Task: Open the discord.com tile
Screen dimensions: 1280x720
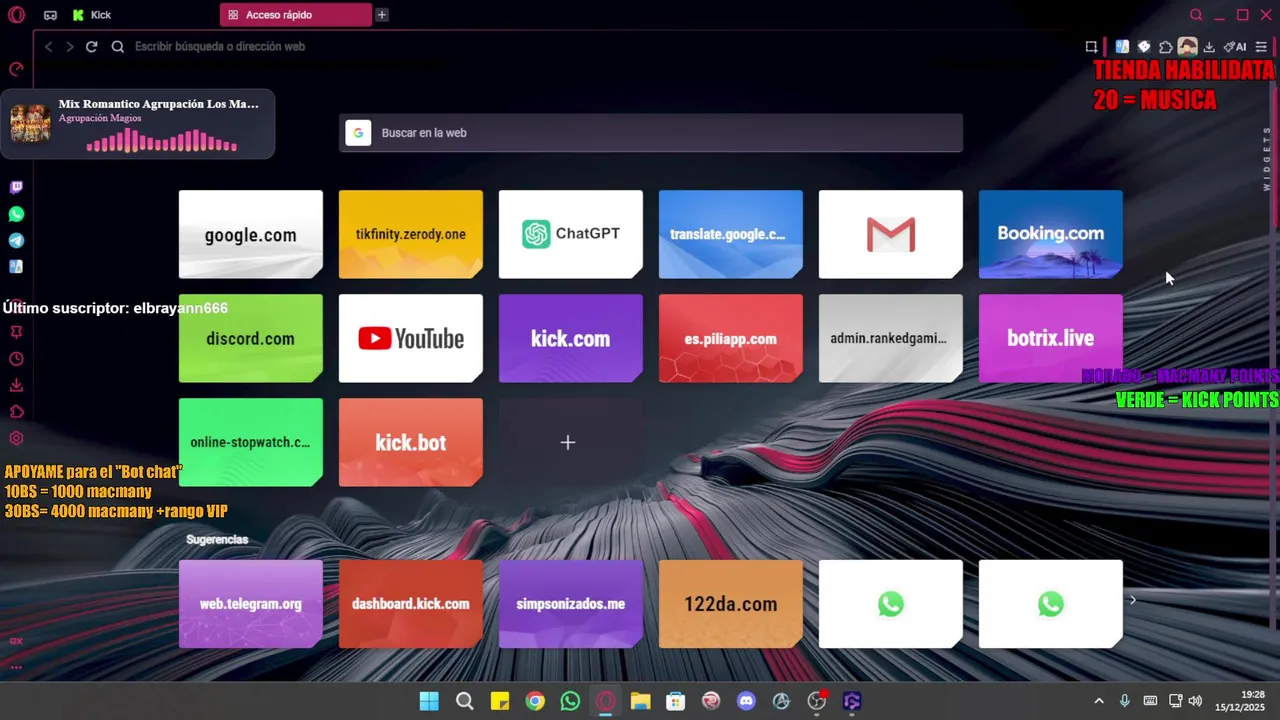Action: (251, 338)
